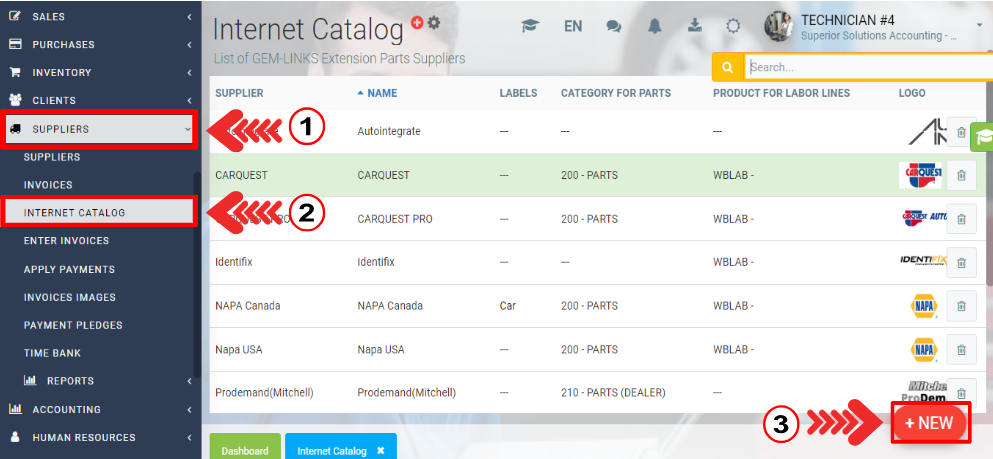The height and width of the screenshot is (459, 993).
Task: Open the graduation cap training icon
Action: (530, 26)
